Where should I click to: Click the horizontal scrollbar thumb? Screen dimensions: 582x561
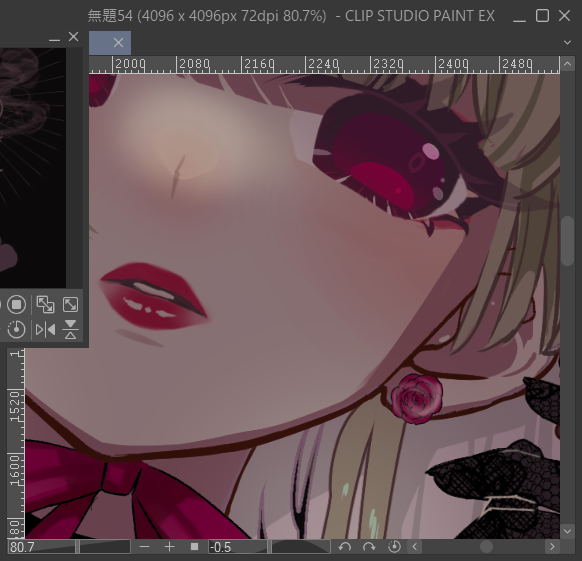click(487, 547)
